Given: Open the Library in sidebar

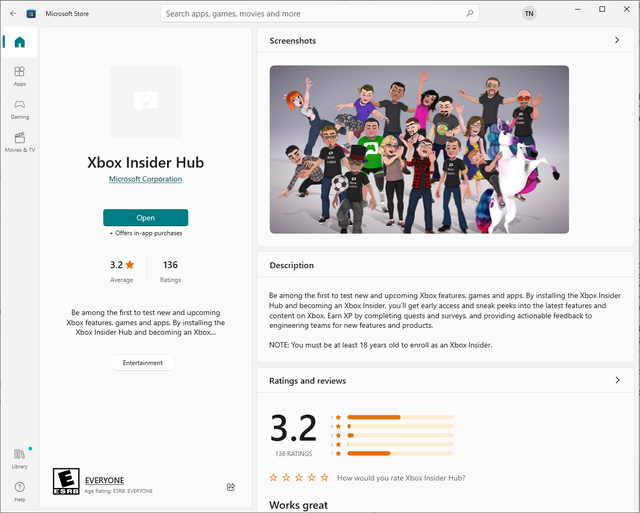Looking at the screenshot, I should pyautogui.click(x=19, y=458).
